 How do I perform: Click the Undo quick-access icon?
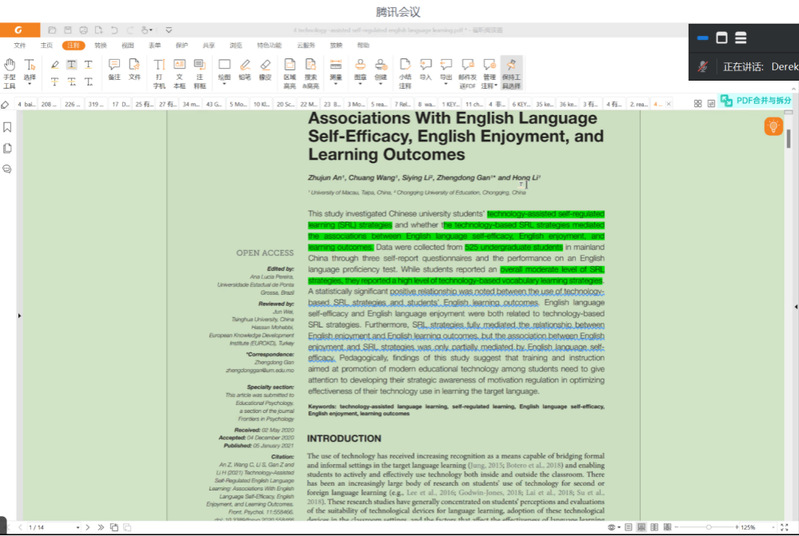pyautogui.click(x=114, y=30)
